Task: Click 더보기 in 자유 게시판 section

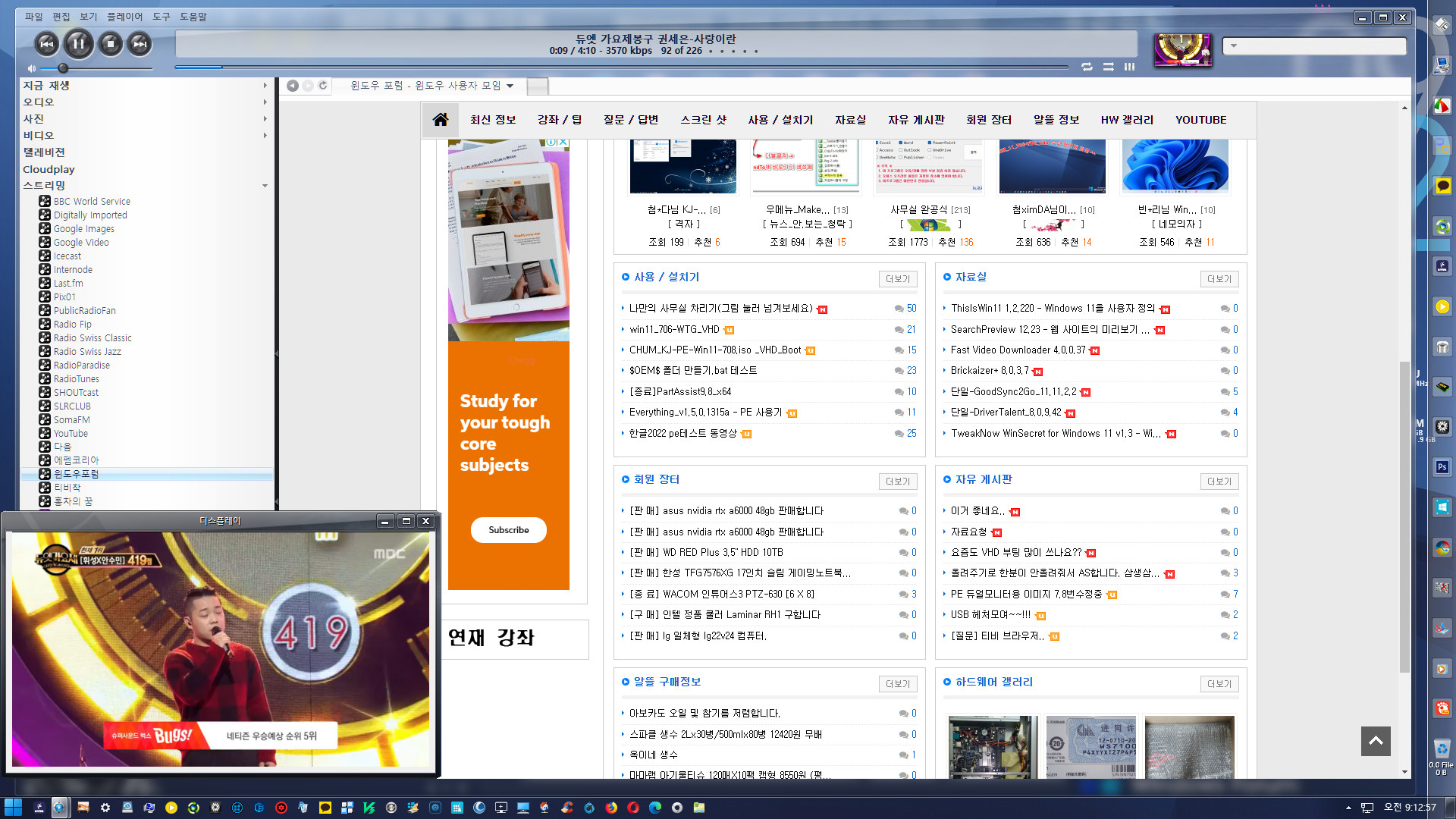Action: pyautogui.click(x=1219, y=482)
